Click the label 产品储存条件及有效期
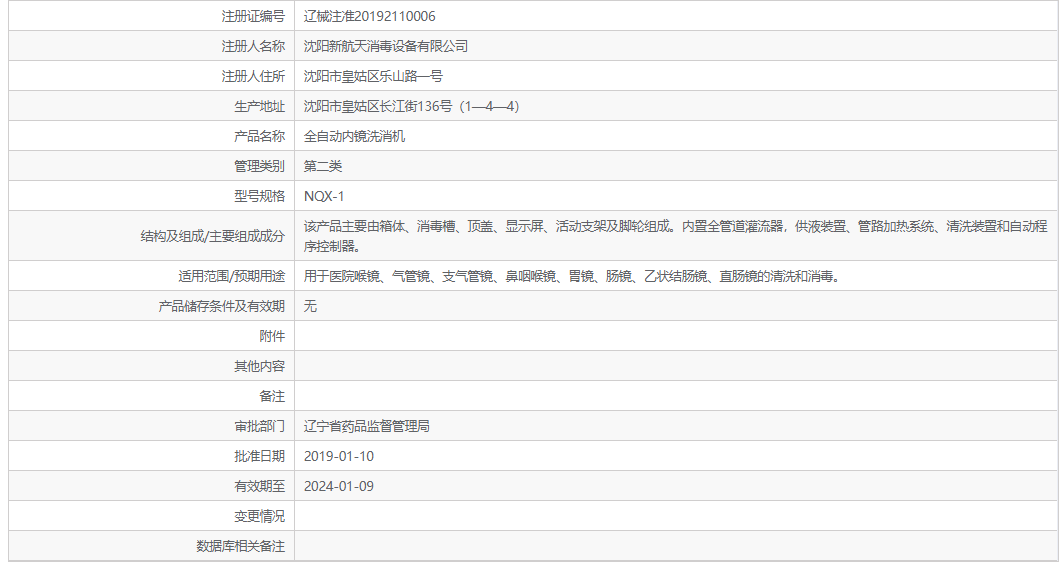1059x564 pixels. [x=222, y=306]
